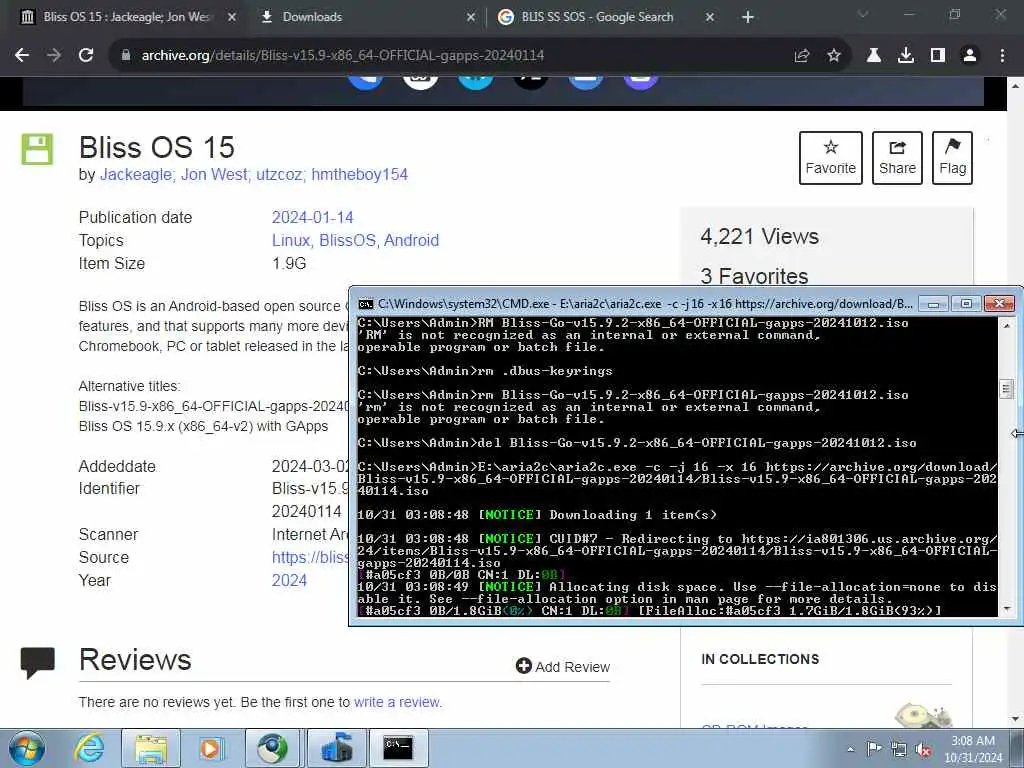
Task: Switch to the Chrome taskbar icon
Action: tap(272, 748)
